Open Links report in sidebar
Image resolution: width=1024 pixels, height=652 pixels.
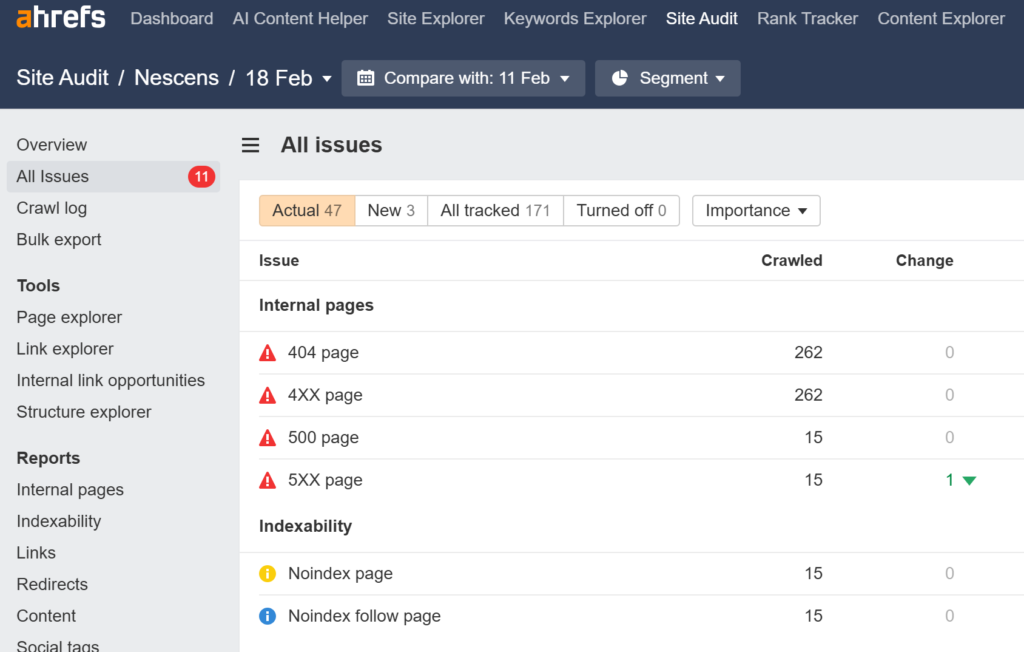click(x=36, y=553)
